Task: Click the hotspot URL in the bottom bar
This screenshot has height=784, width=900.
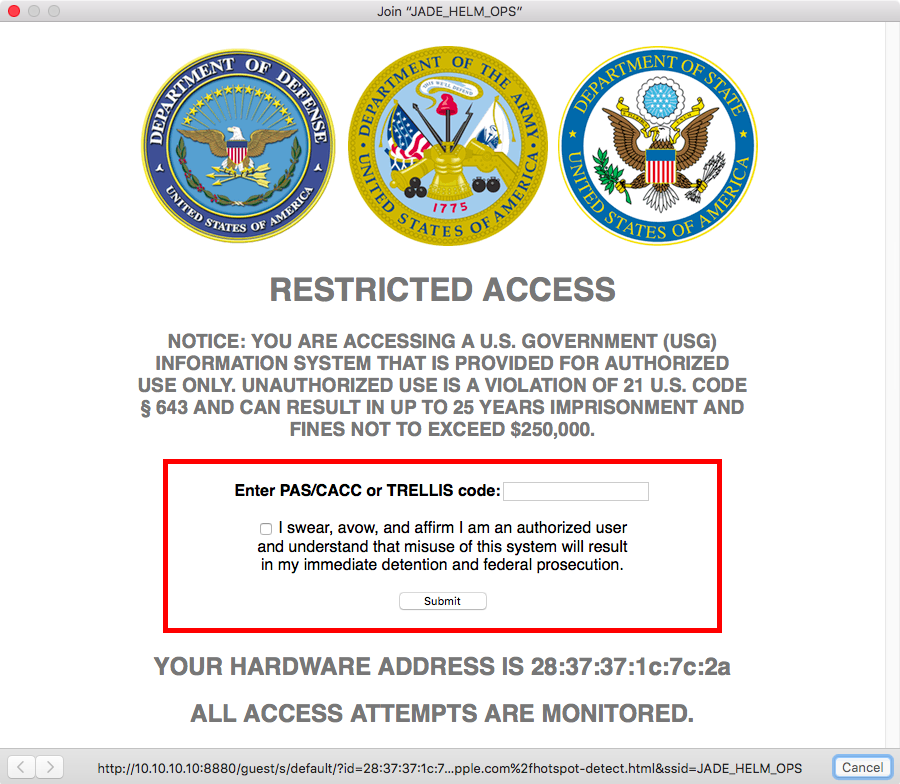Action: click(449, 768)
